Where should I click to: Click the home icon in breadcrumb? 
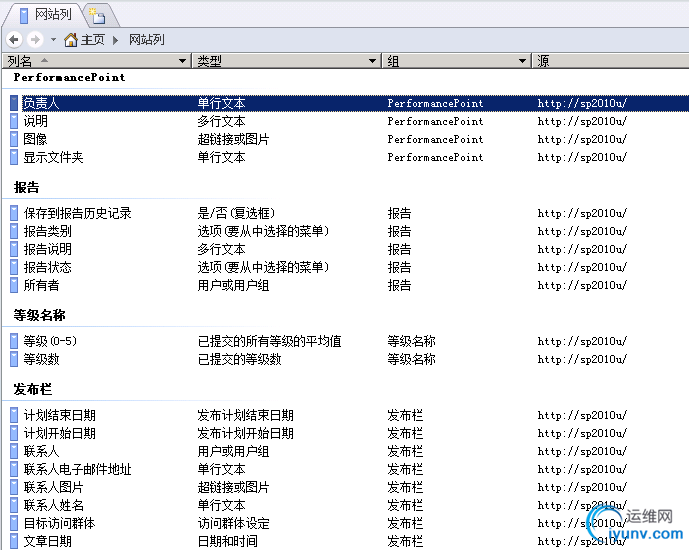point(71,40)
